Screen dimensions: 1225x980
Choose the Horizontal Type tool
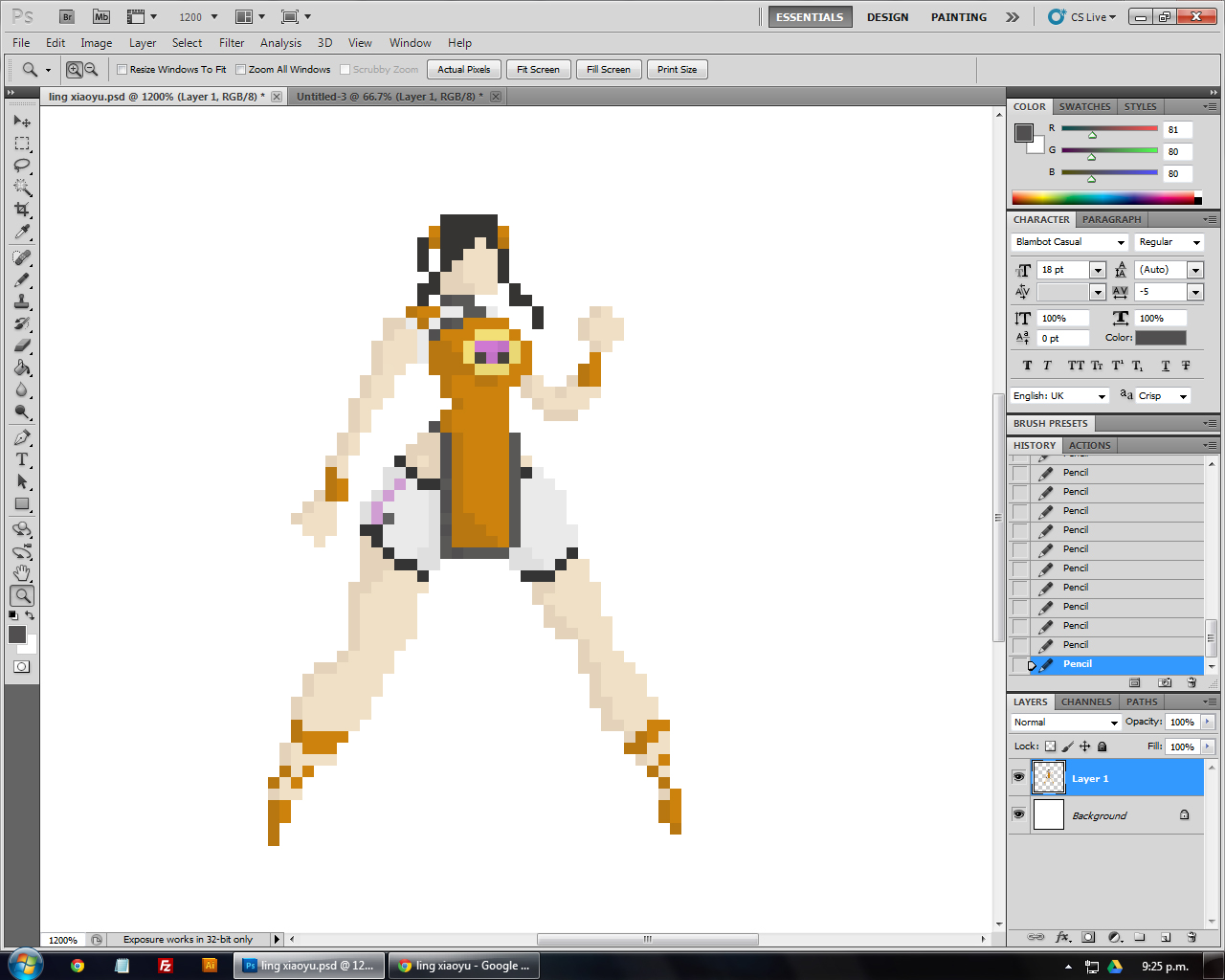click(x=22, y=459)
